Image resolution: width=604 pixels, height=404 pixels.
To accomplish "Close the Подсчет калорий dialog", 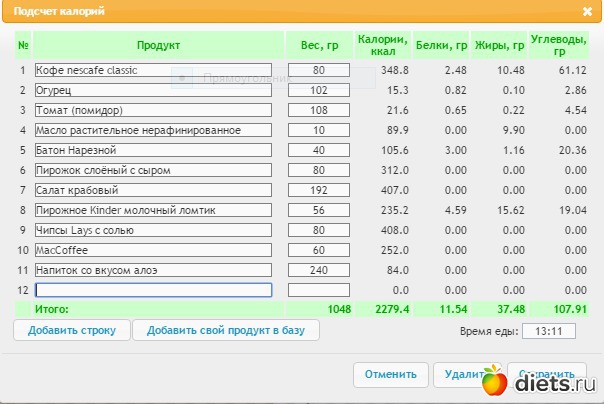I will click(x=587, y=12).
